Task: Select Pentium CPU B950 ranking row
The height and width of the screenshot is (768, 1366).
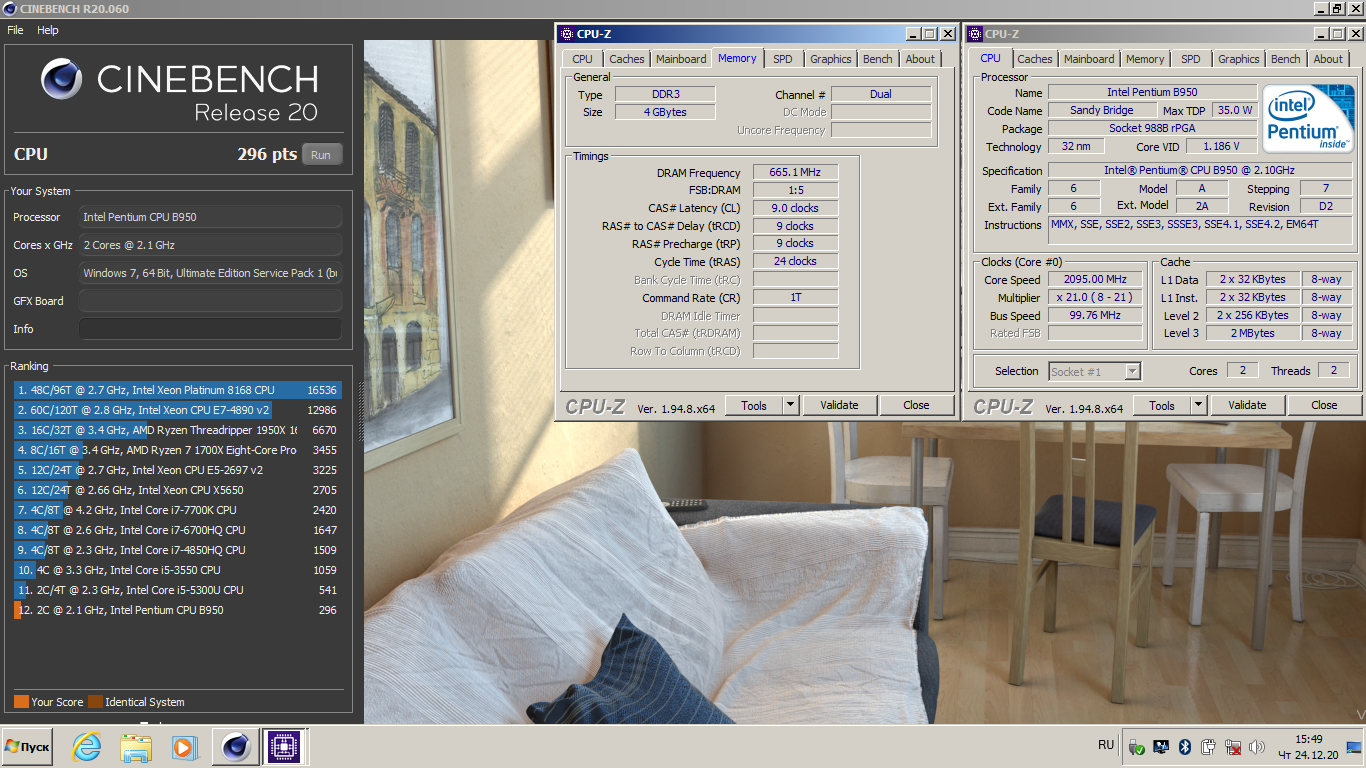Action: pyautogui.click(x=178, y=610)
